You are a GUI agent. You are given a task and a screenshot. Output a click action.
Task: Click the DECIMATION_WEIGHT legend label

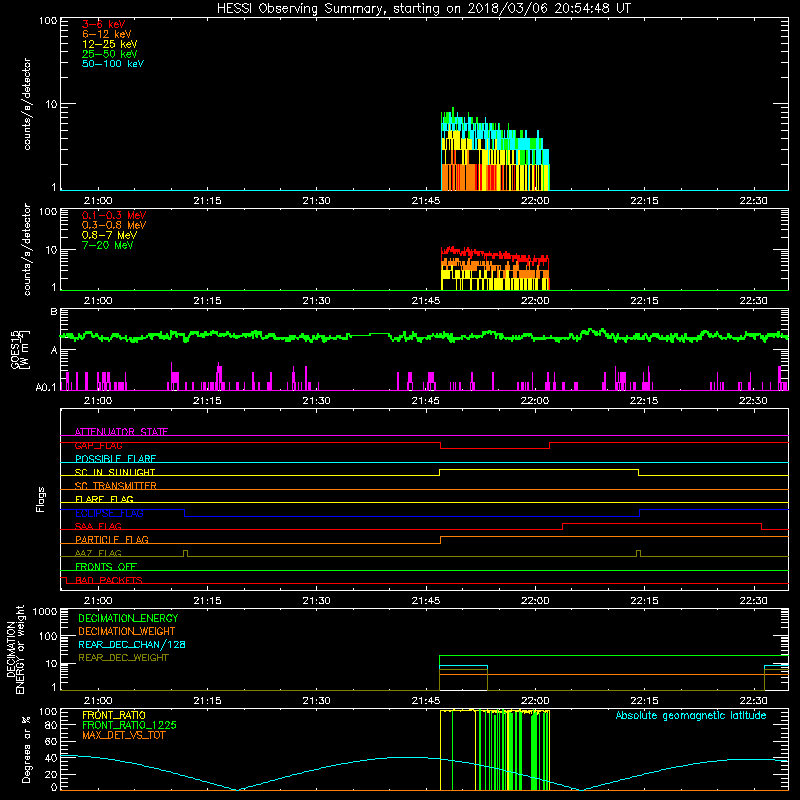[x=127, y=631]
